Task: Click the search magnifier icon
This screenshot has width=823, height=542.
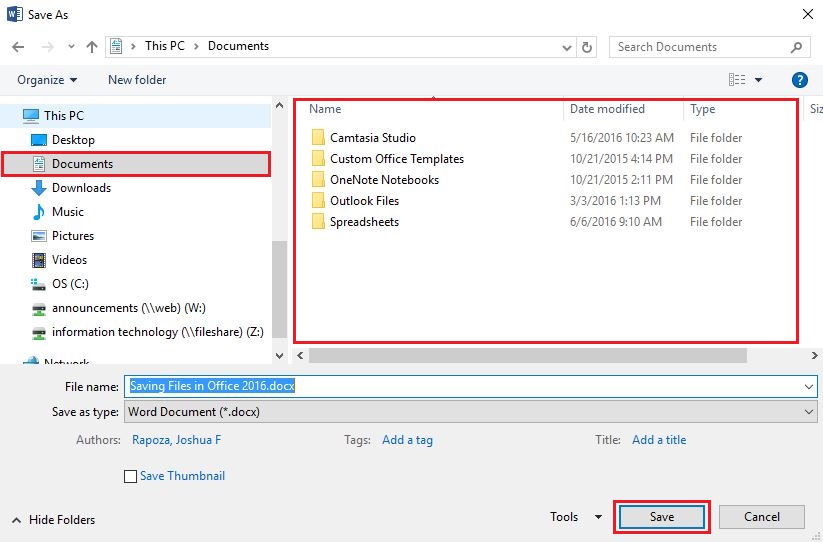Action: pyautogui.click(x=796, y=47)
